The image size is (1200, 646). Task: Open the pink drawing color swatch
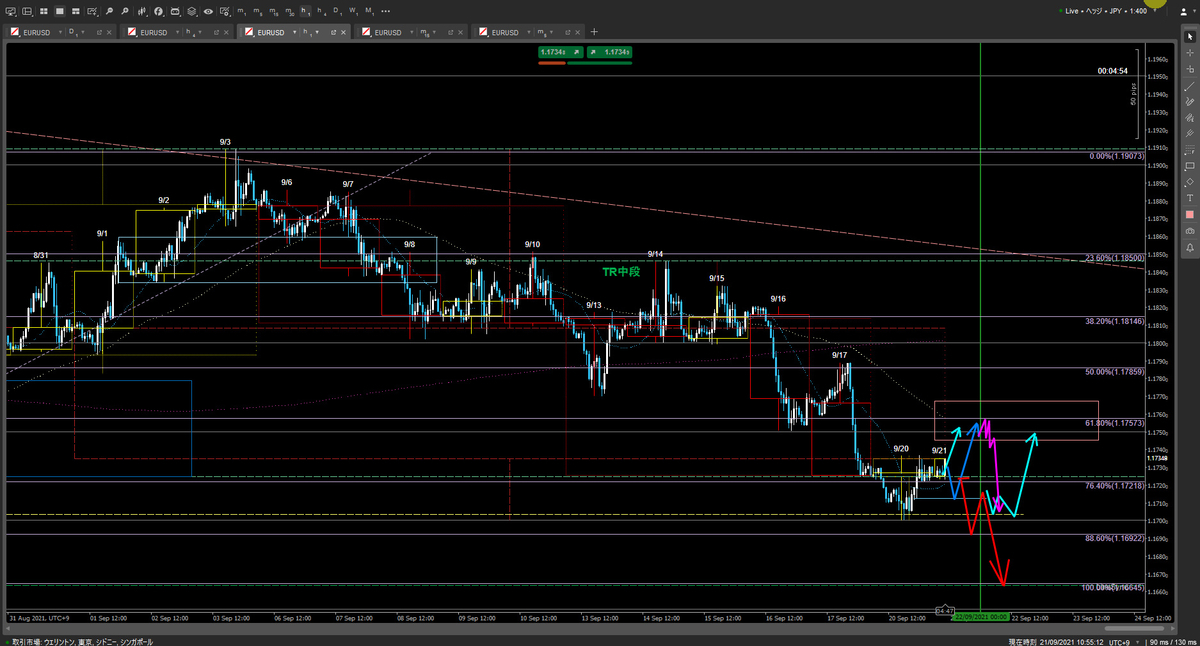1189,214
